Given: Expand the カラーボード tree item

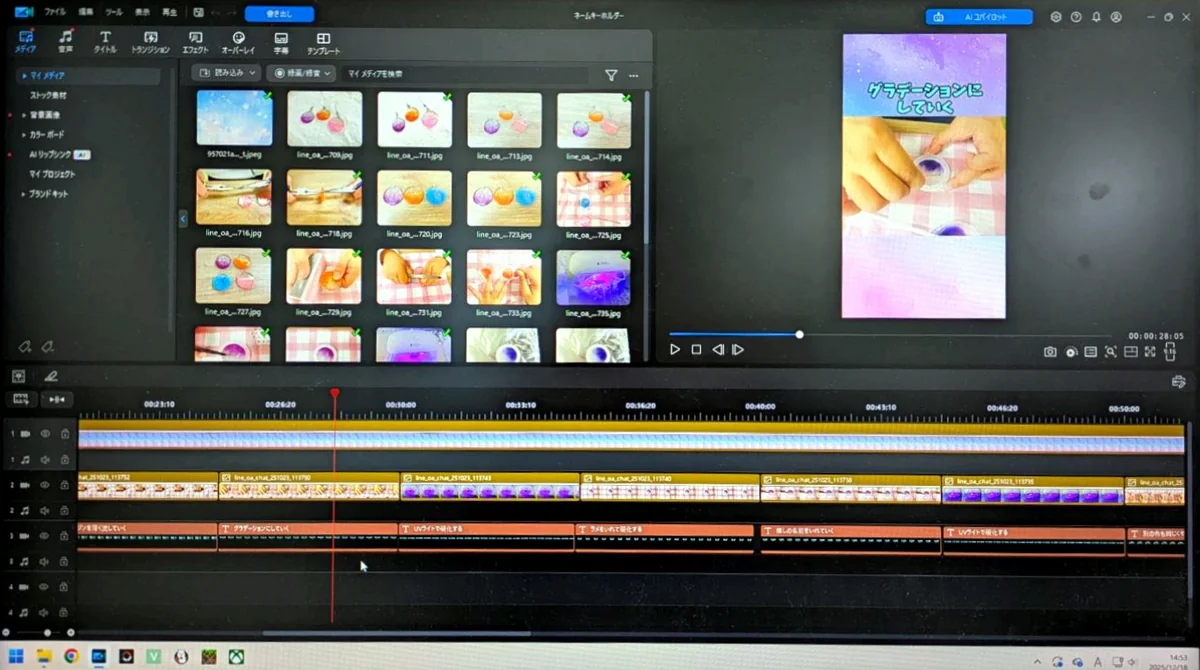Looking at the screenshot, I should 24,134.
